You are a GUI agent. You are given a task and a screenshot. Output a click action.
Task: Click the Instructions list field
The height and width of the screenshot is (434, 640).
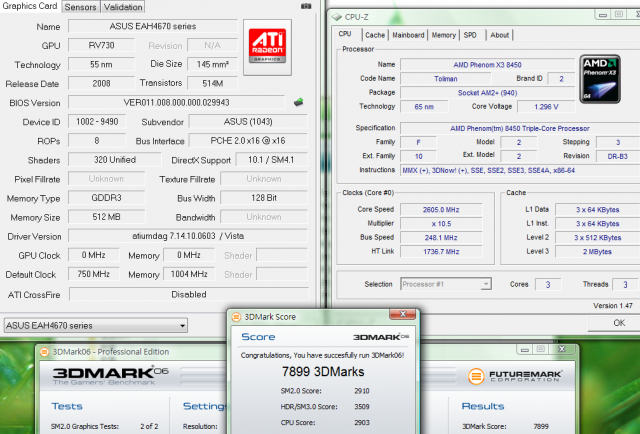coord(520,170)
